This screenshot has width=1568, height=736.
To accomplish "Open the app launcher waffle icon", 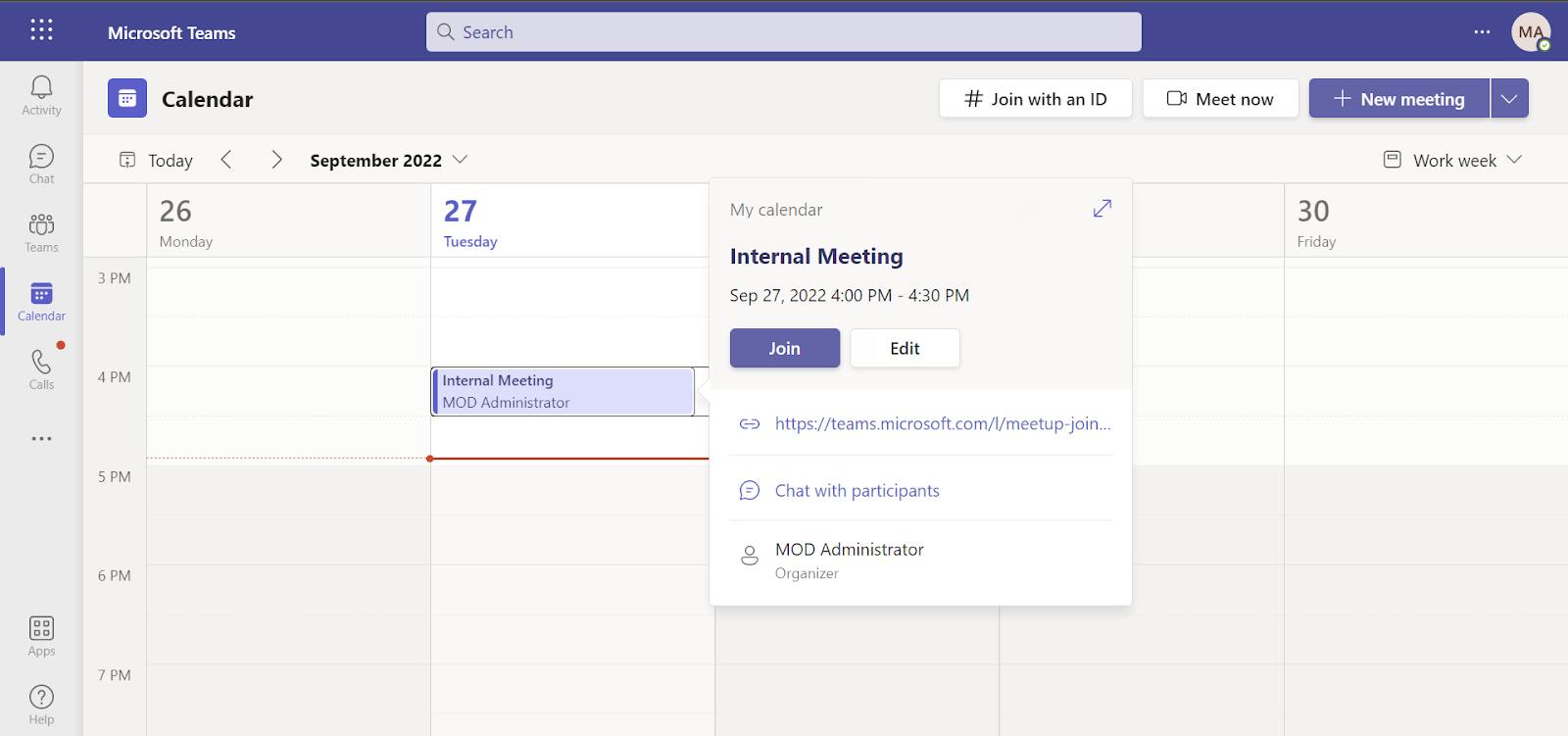I will click(x=41, y=30).
